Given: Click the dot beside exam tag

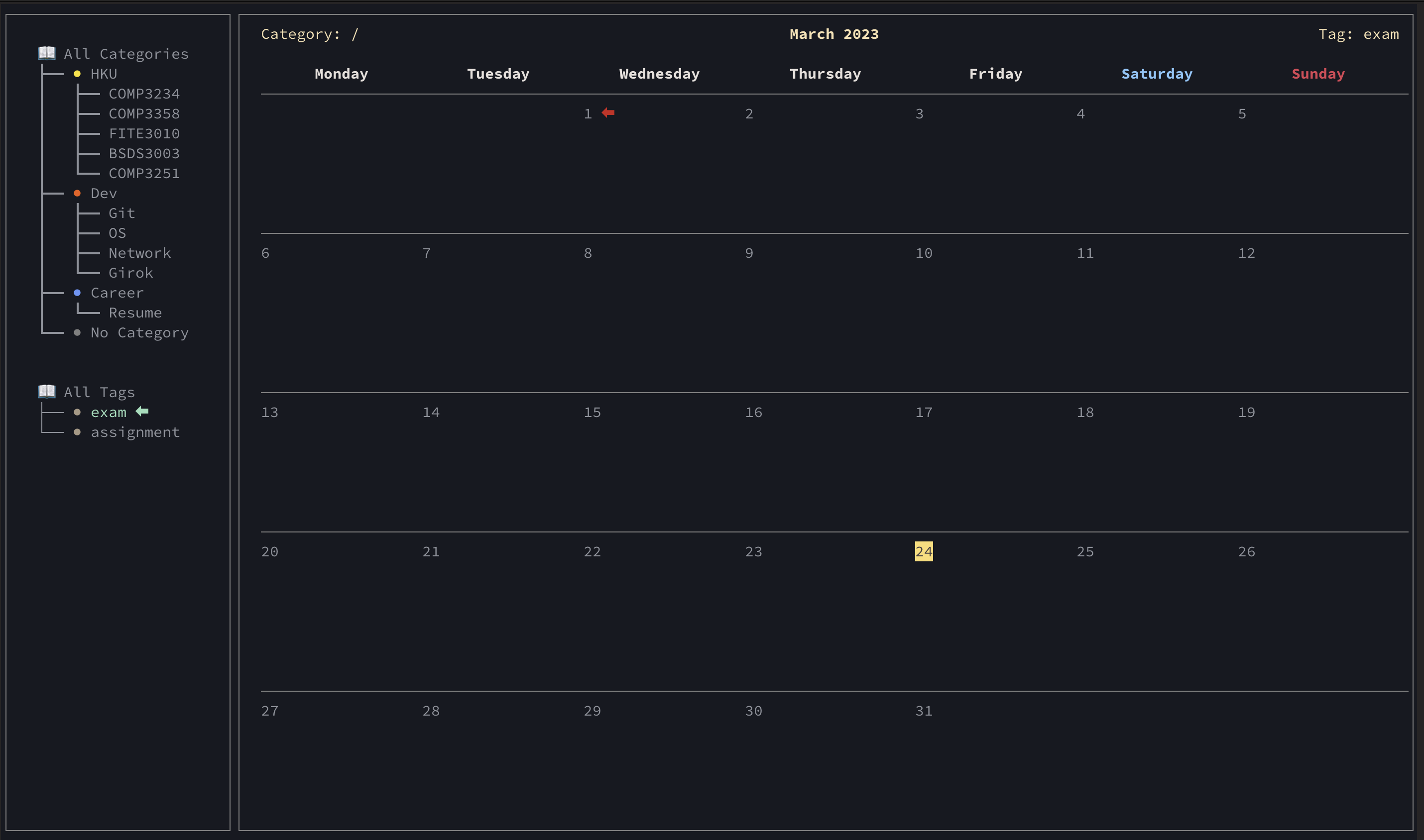Looking at the screenshot, I should click(x=77, y=412).
